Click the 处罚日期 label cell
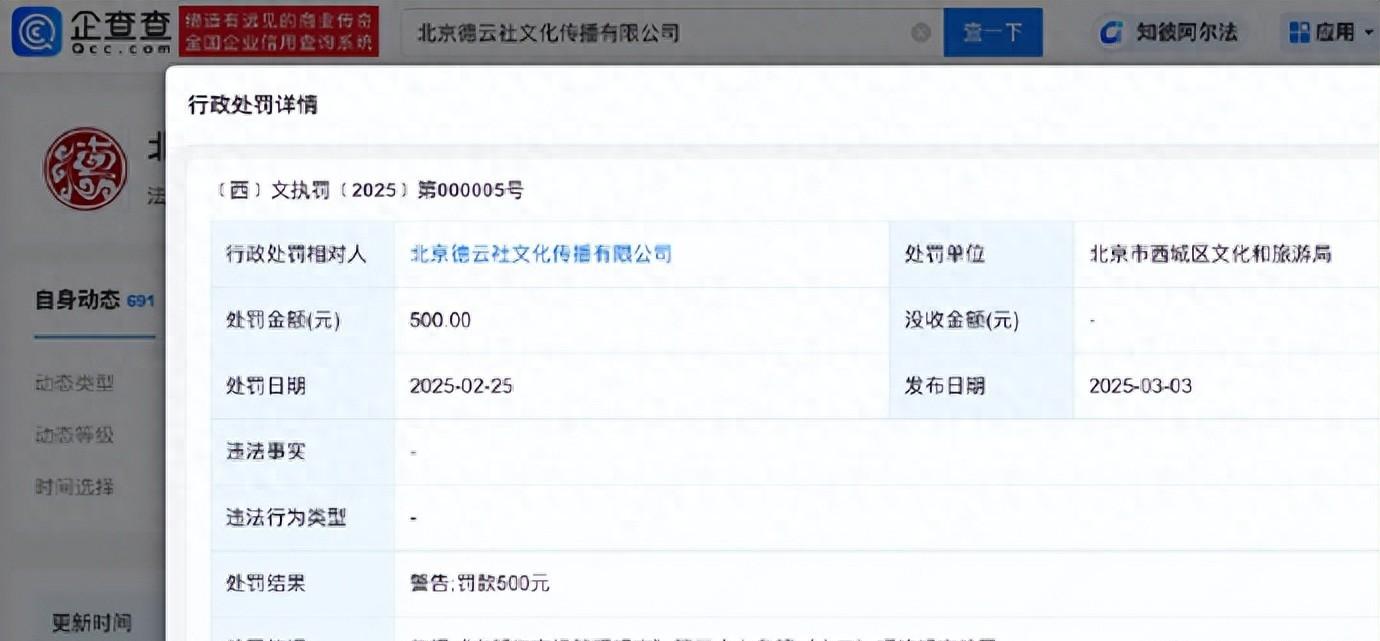 coord(304,386)
